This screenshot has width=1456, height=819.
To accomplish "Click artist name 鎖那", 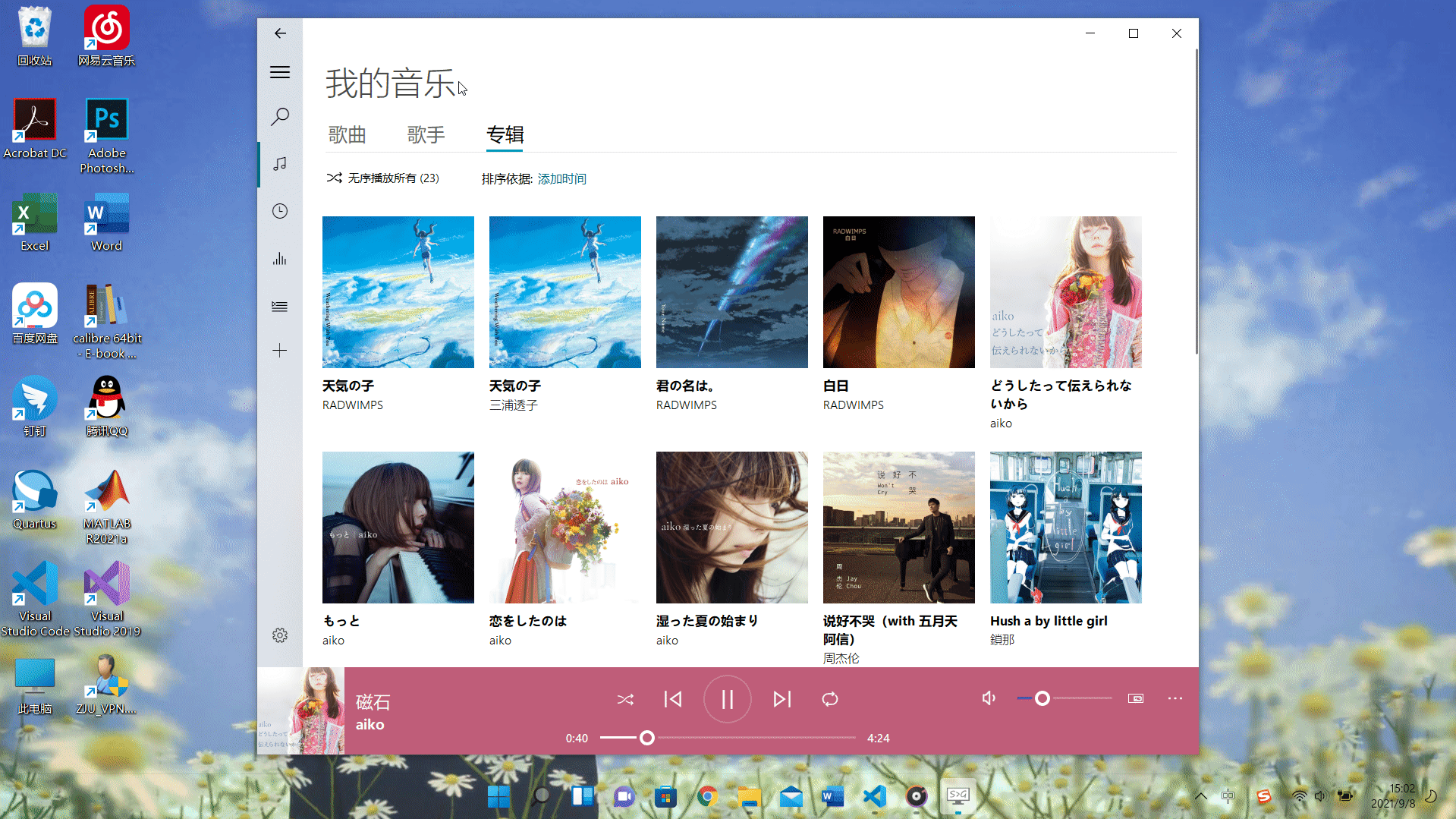I will (x=1002, y=640).
